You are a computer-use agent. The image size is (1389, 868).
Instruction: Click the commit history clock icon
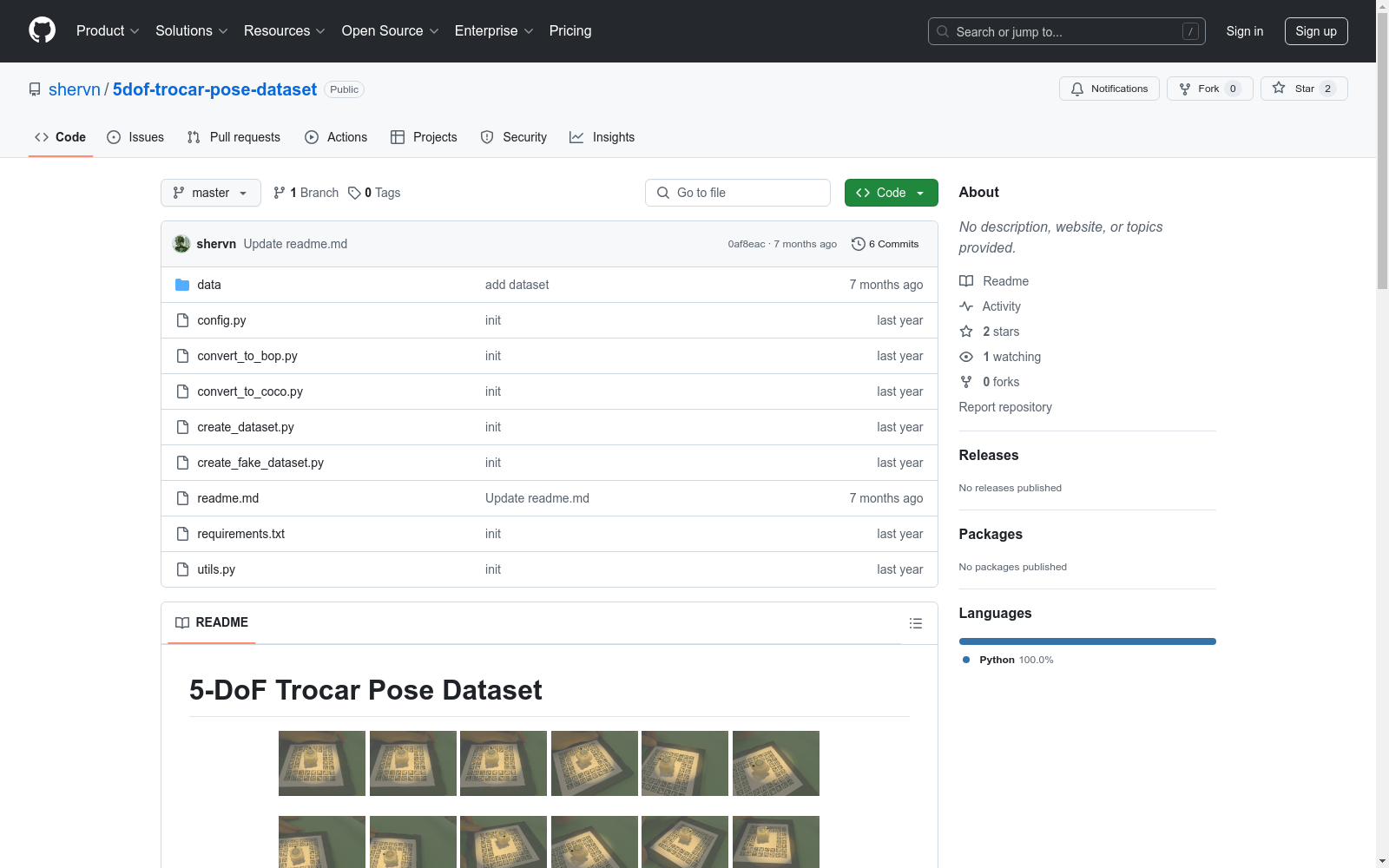pos(859,244)
